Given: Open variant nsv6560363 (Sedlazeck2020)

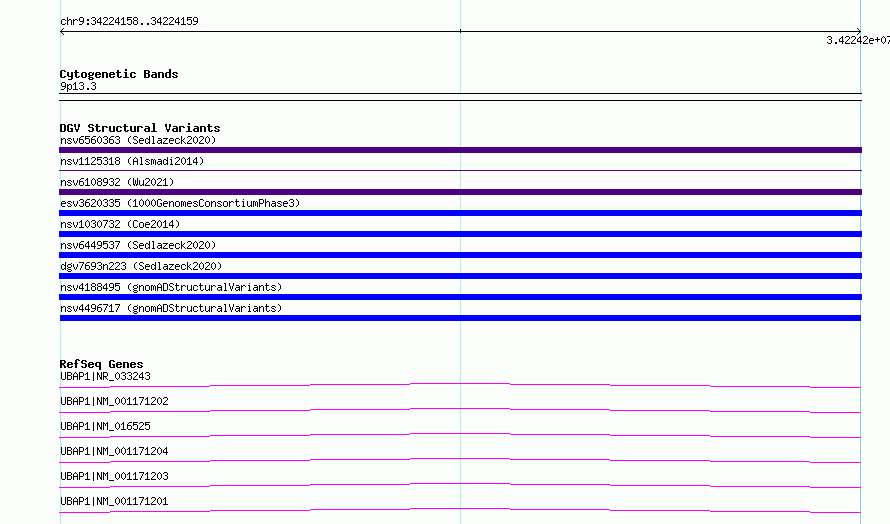Looking at the screenshot, I should click(138, 140).
